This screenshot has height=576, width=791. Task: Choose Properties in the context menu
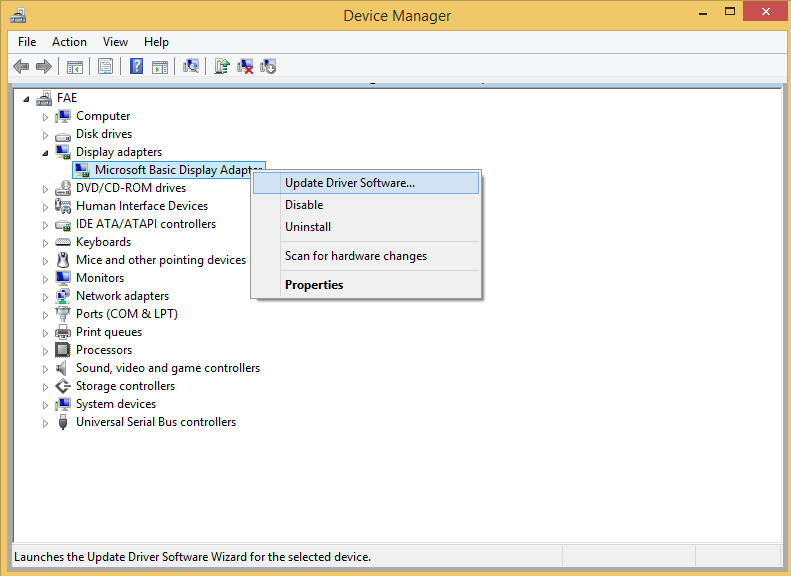pyautogui.click(x=366, y=285)
